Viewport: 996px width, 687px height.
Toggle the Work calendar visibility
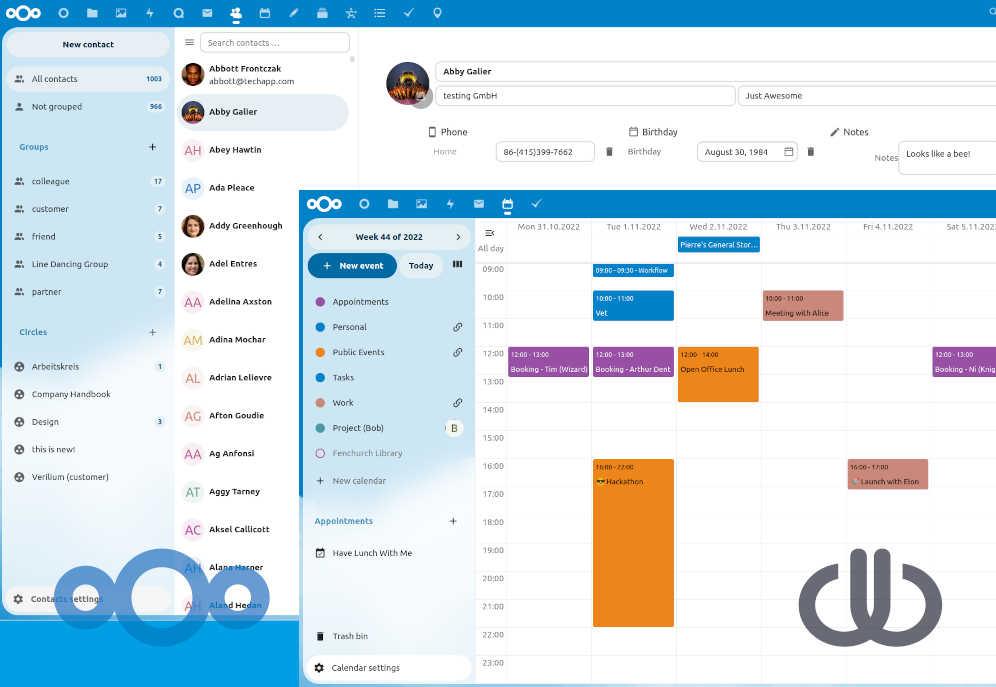tap(320, 403)
